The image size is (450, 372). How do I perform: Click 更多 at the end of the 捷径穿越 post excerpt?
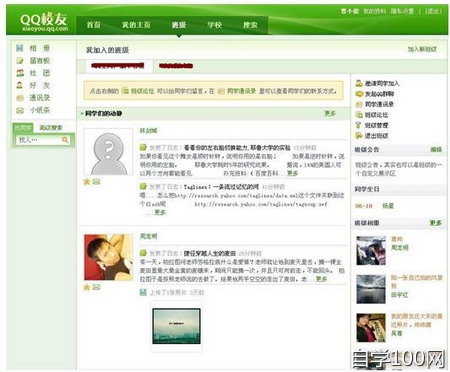(x=321, y=279)
